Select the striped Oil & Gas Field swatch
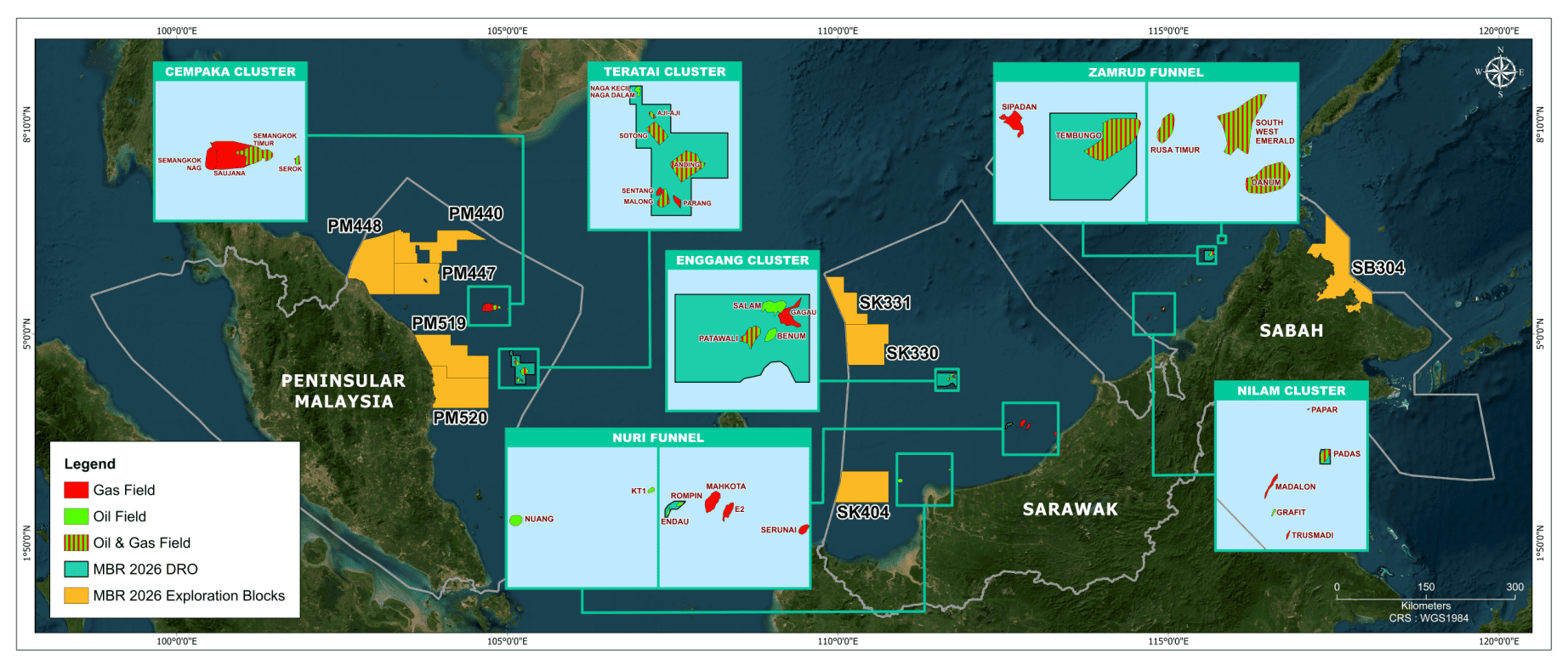The image size is (1568, 665). (77, 543)
